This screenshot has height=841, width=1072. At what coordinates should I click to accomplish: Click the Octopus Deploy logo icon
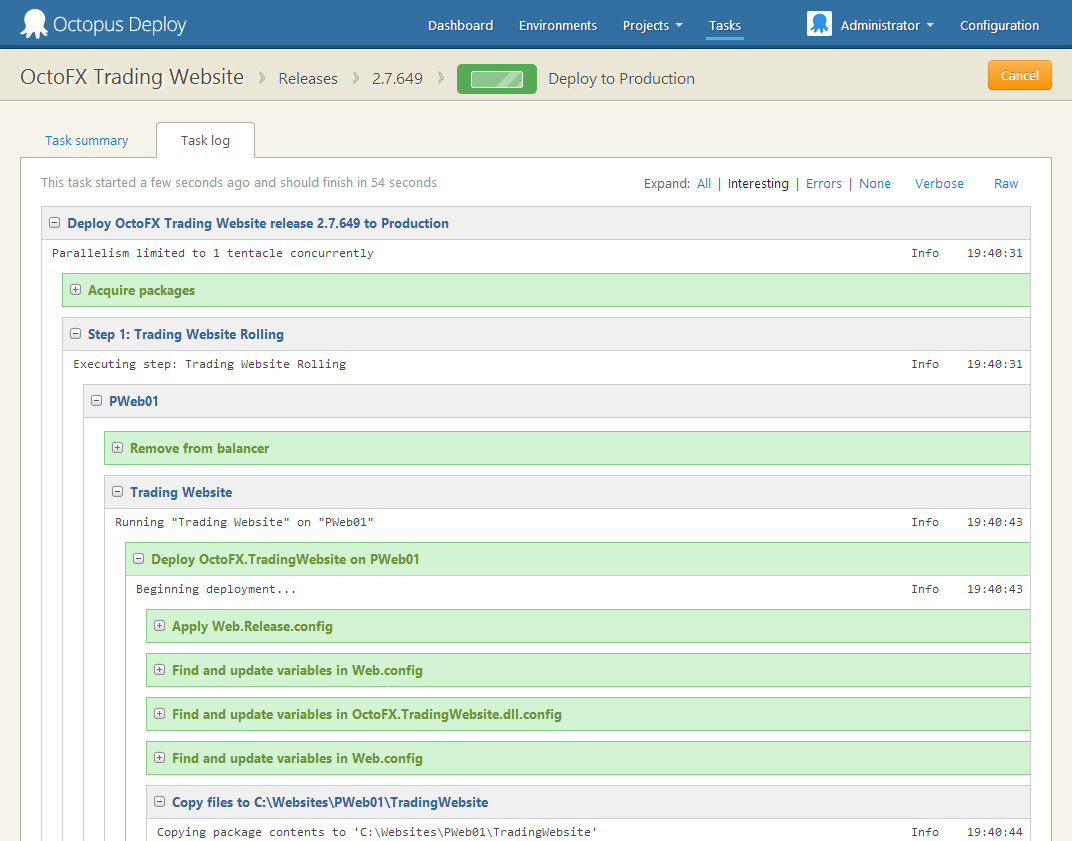pyautogui.click(x=34, y=24)
